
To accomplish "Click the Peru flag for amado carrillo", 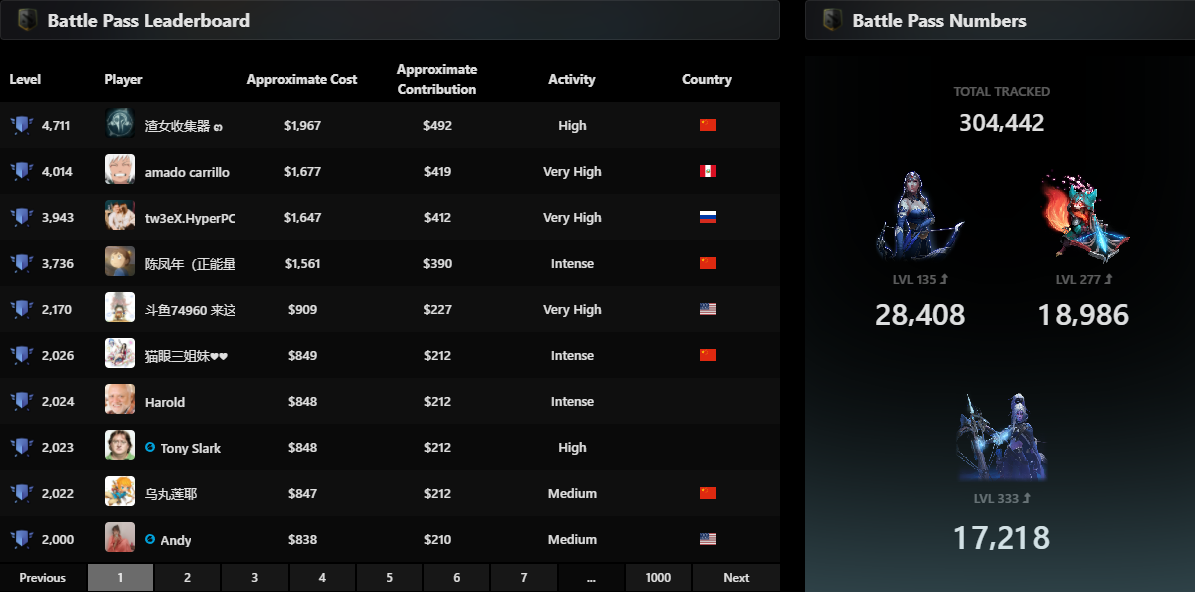I will tap(708, 172).
